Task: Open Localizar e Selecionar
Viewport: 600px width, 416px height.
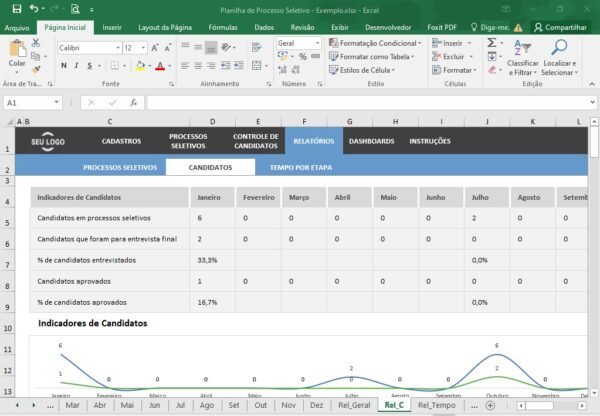Action: [560, 57]
